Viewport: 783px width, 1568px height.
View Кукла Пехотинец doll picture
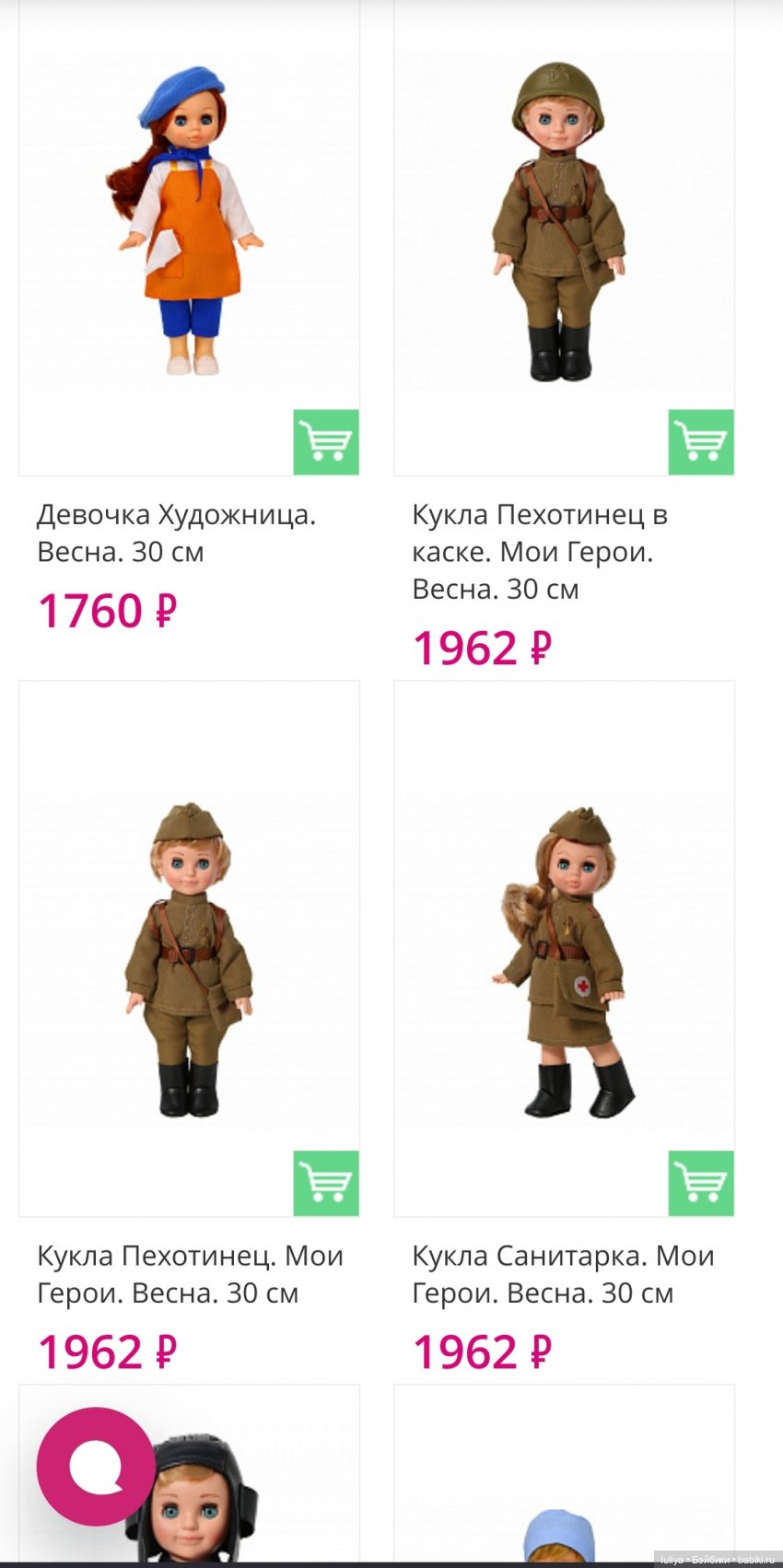(x=189, y=958)
